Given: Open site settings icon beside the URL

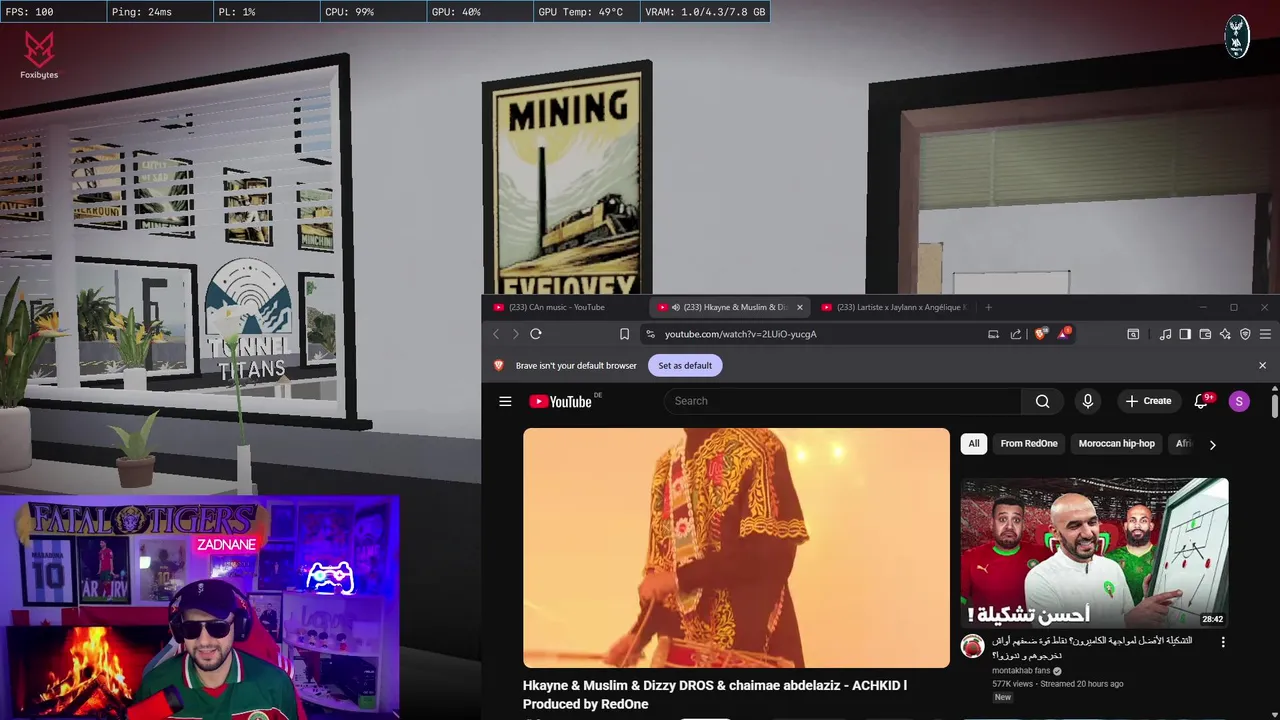Looking at the screenshot, I should [x=651, y=334].
